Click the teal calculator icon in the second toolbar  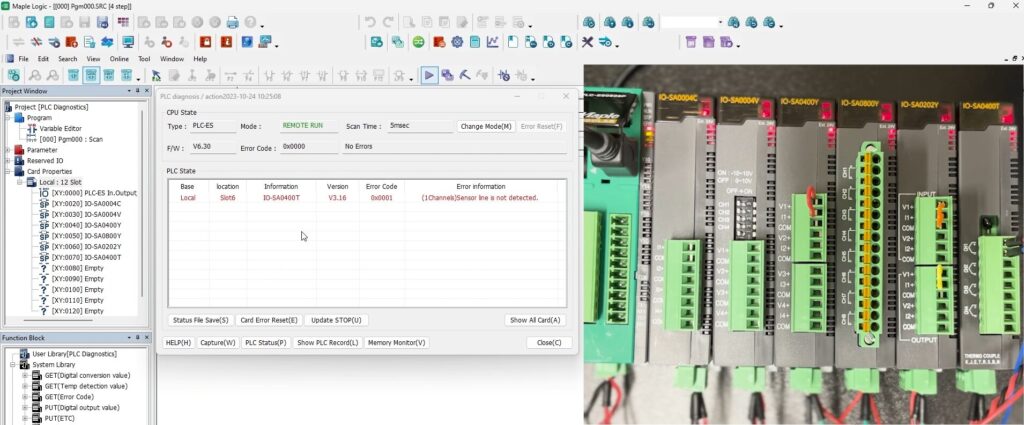pyautogui.click(x=475, y=42)
